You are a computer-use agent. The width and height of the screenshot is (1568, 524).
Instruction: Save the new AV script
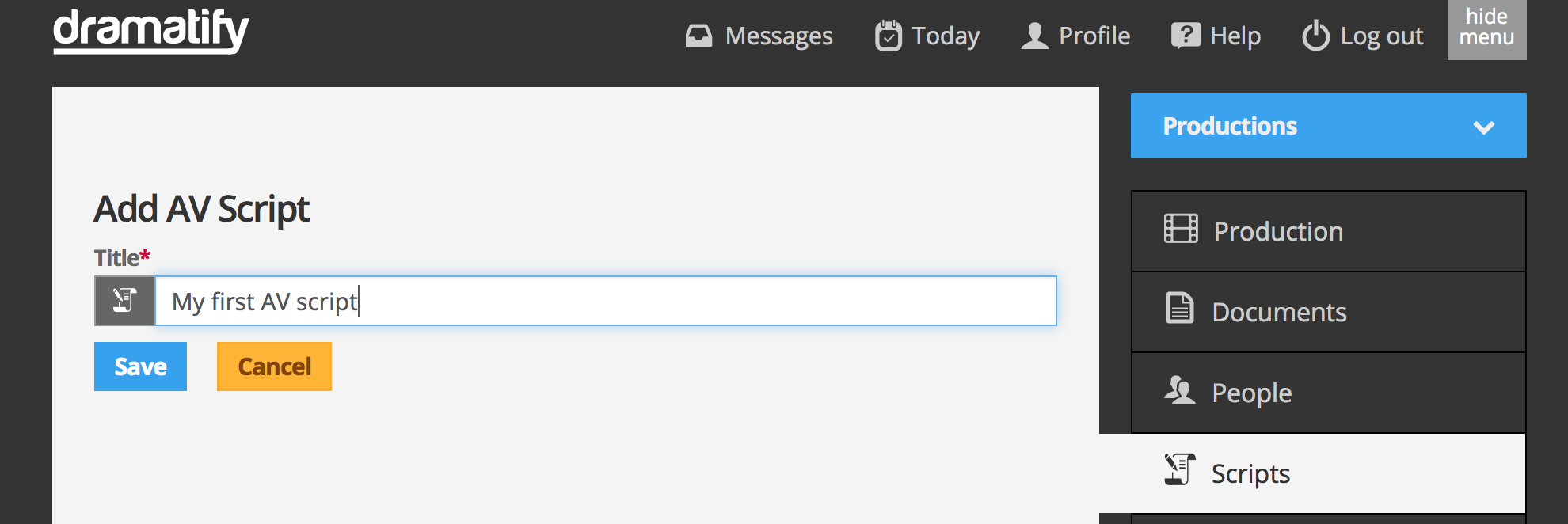pos(140,366)
